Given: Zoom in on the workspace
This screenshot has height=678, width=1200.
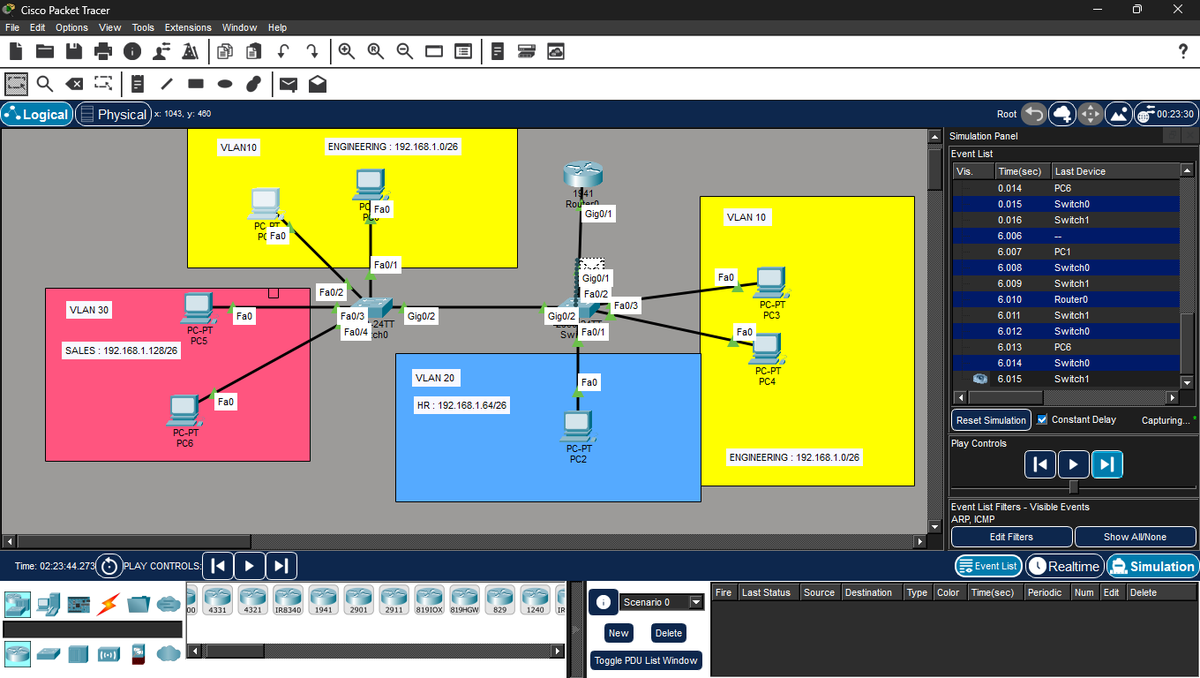Looking at the screenshot, I should (x=347, y=51).
